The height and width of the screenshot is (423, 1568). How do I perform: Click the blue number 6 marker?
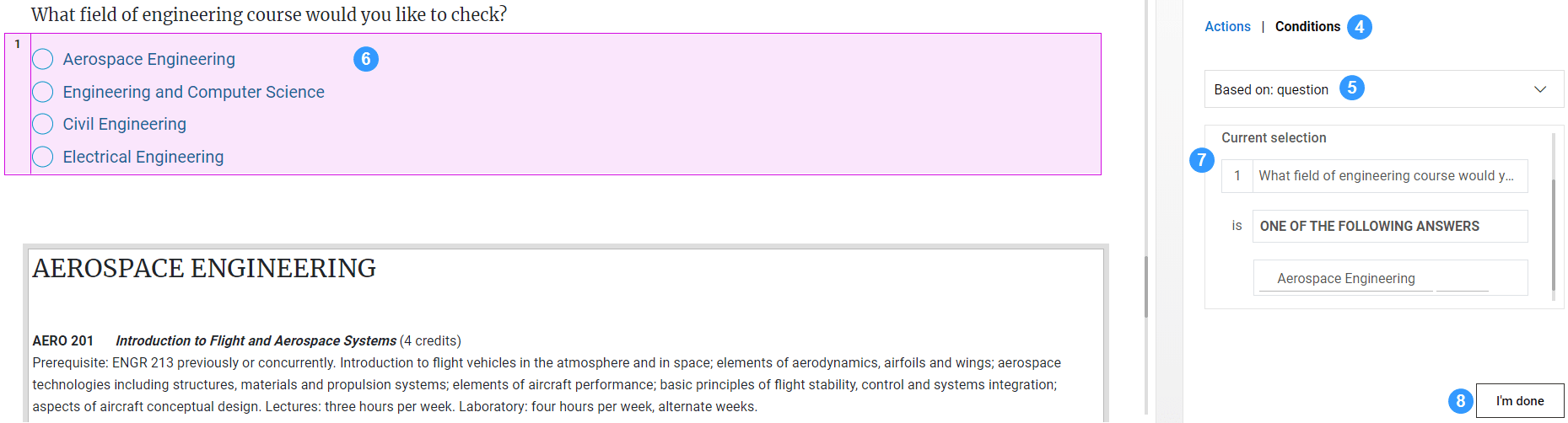[365, 59]
